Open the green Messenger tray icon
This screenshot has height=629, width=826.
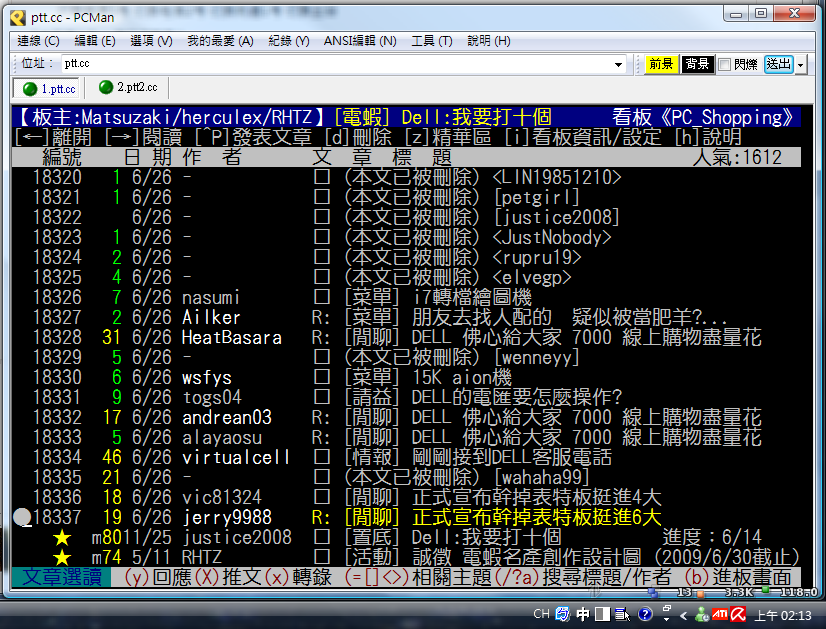coord(702,614)
